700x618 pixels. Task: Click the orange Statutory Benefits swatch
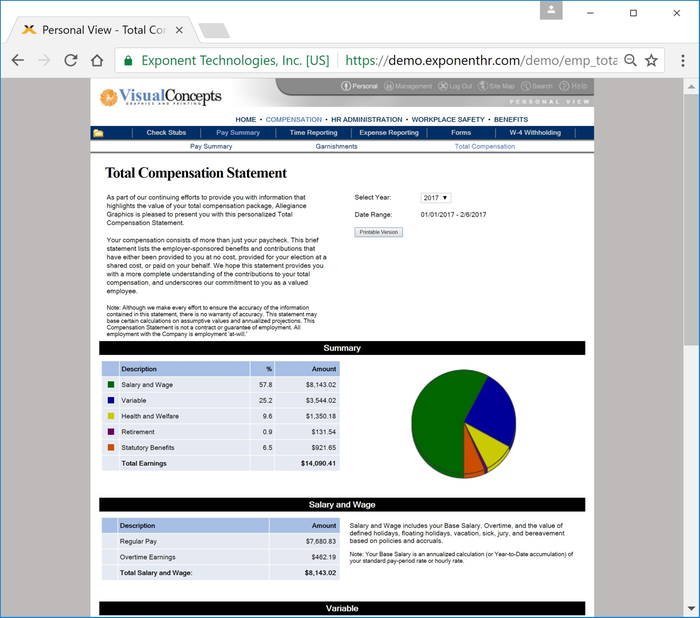point(111,447)
